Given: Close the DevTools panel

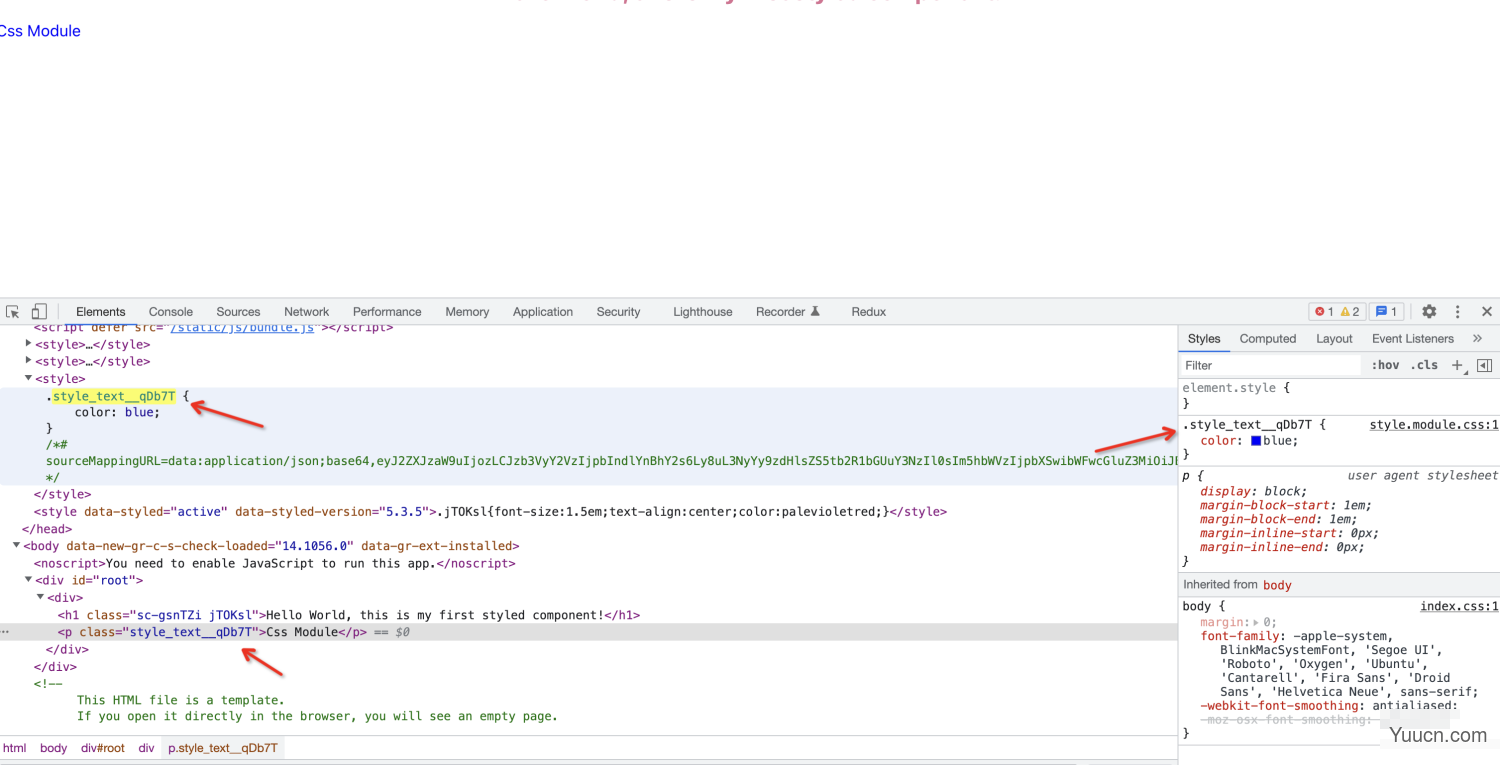Looking at the screenshot, I should (1487, 312).
